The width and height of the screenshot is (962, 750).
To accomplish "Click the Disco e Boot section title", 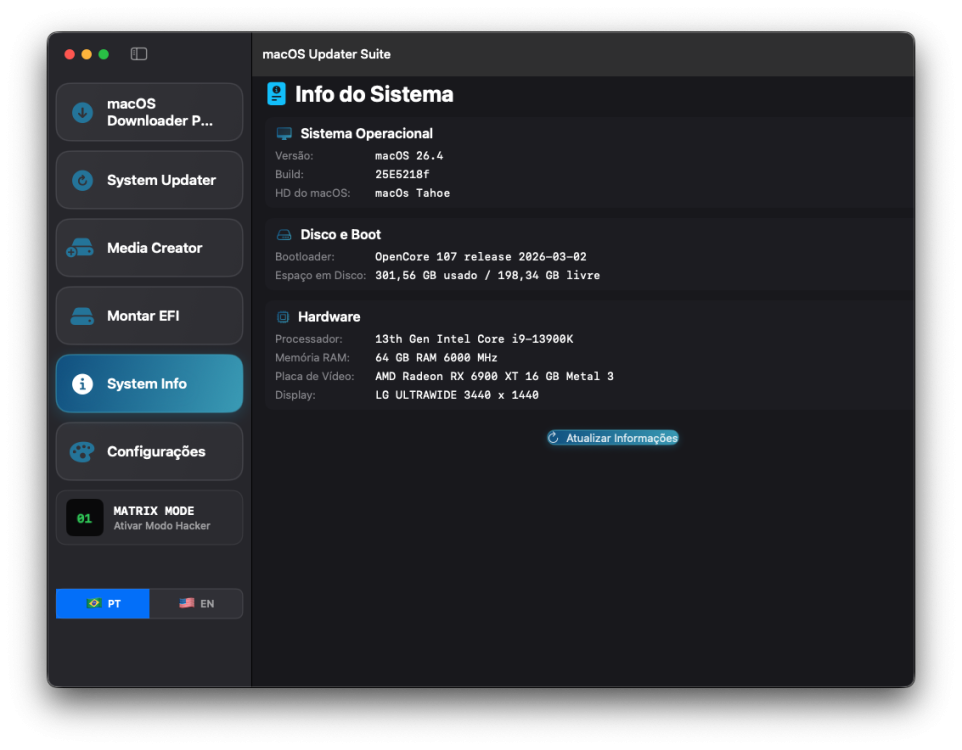I will (341, 234).
